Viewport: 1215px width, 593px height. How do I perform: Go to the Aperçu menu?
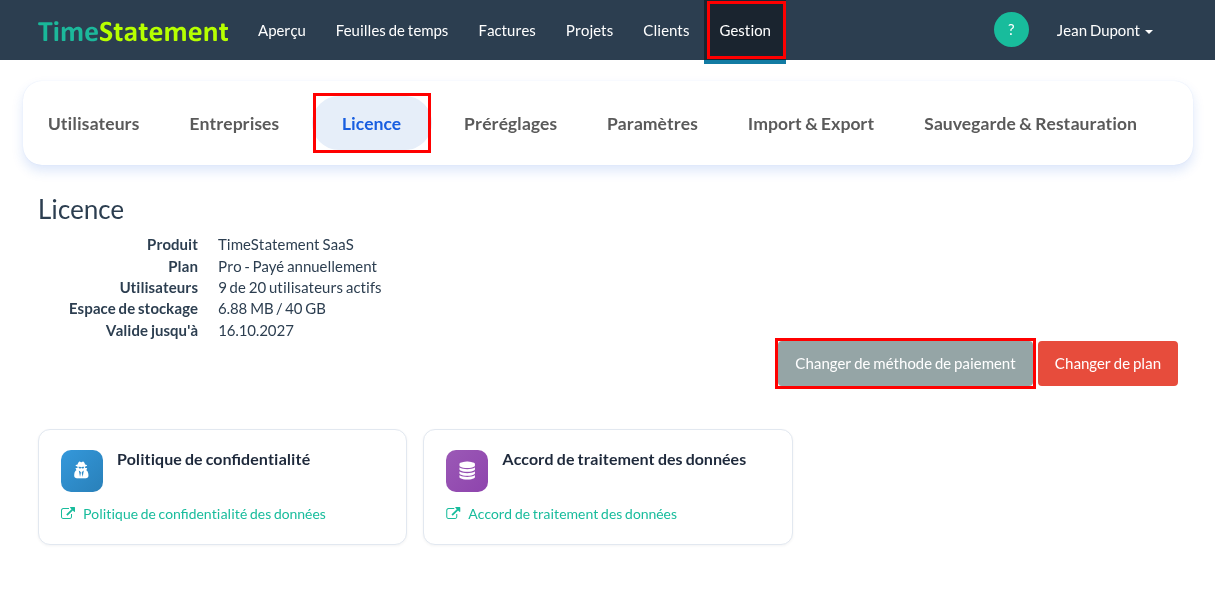[x=282, y=31]
